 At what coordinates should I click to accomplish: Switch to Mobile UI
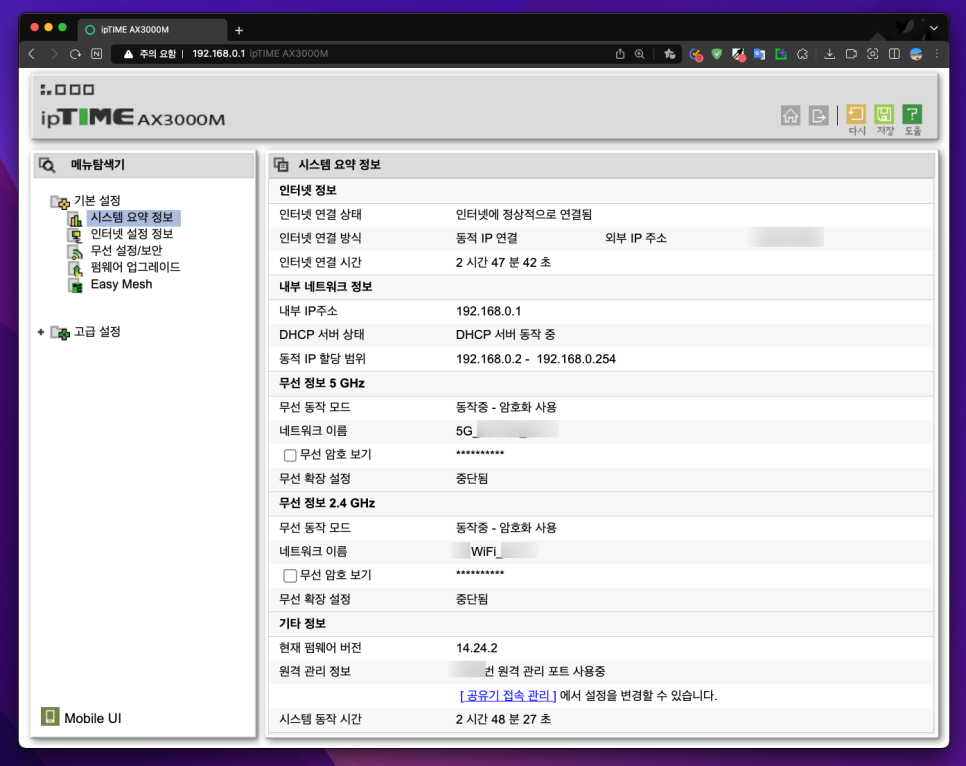(x=92, y=719)
